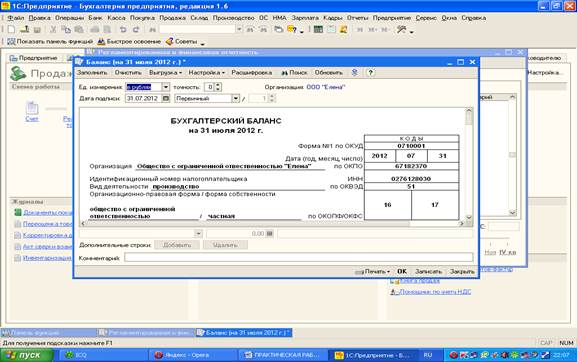Click the Записать button
The image size is (577, 362).
tap(428, 272)
